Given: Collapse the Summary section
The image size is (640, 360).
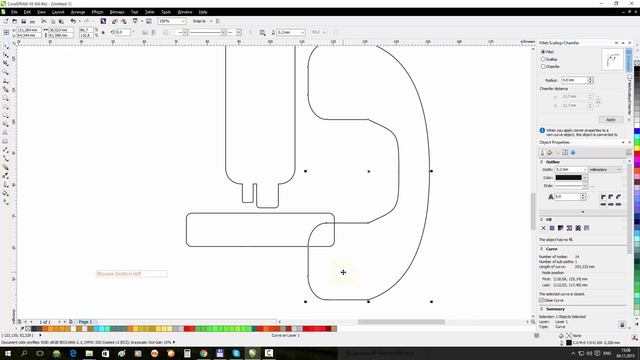Looking at the screenshot, I should coord(542,309).
